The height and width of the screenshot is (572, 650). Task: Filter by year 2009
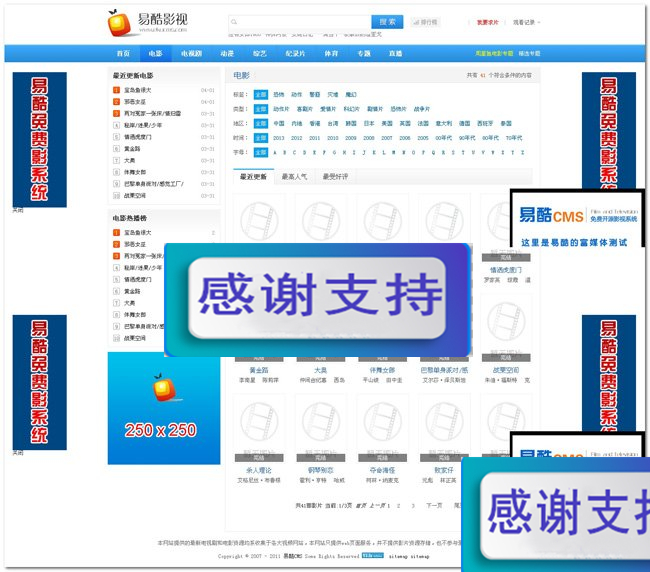(351, 138)
